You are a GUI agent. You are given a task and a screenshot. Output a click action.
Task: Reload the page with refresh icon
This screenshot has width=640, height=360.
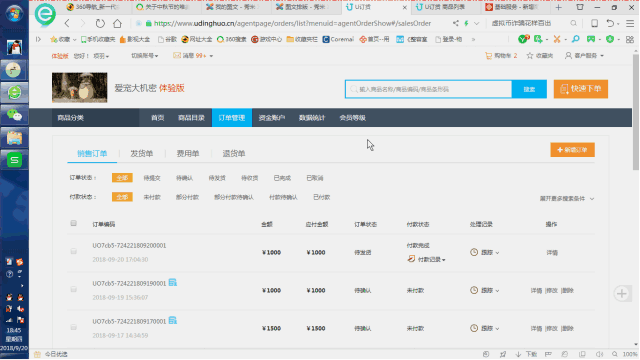[x=100, y=23]
